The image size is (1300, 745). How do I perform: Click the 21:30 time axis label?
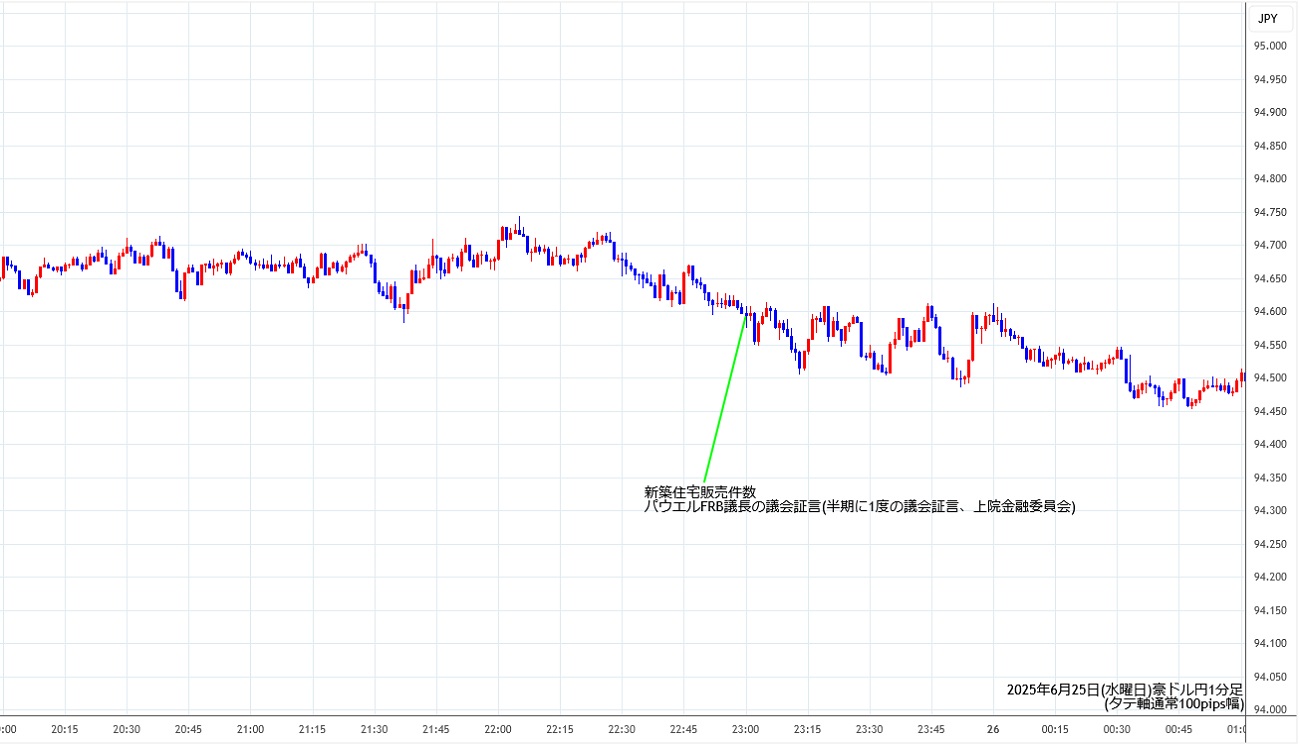click(374, 729)
